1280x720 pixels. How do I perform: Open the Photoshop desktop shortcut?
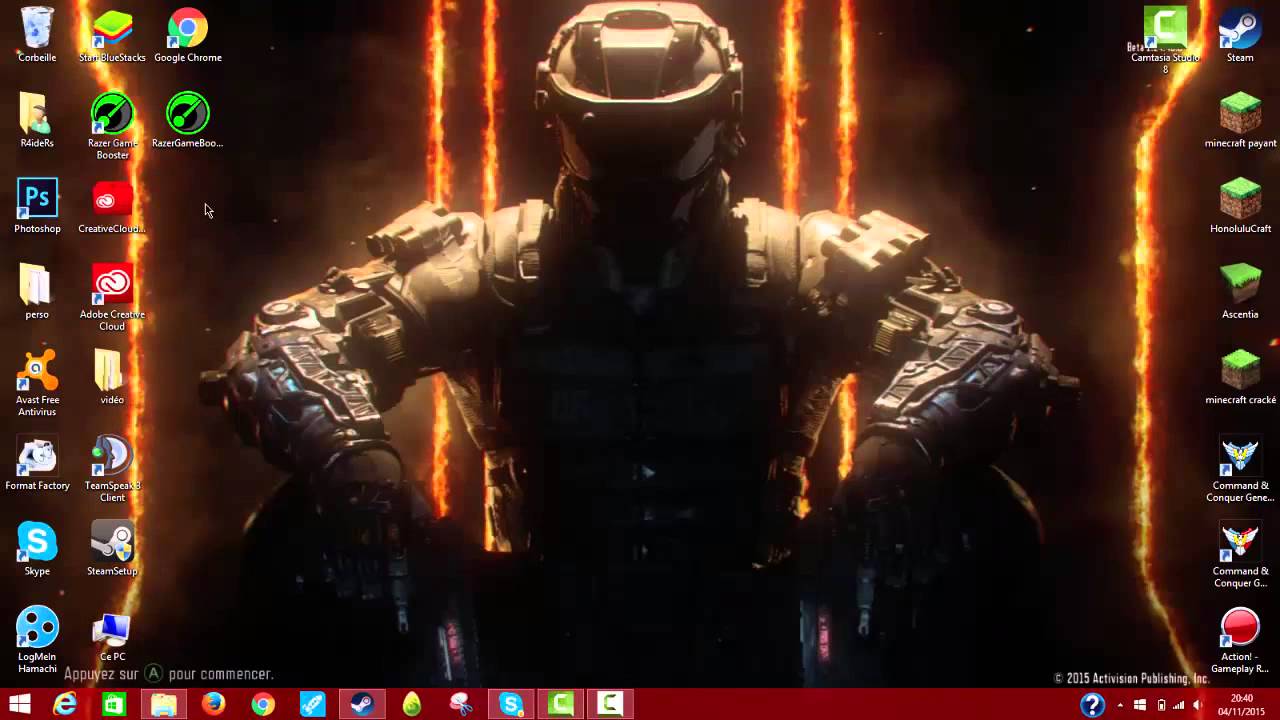37,200
